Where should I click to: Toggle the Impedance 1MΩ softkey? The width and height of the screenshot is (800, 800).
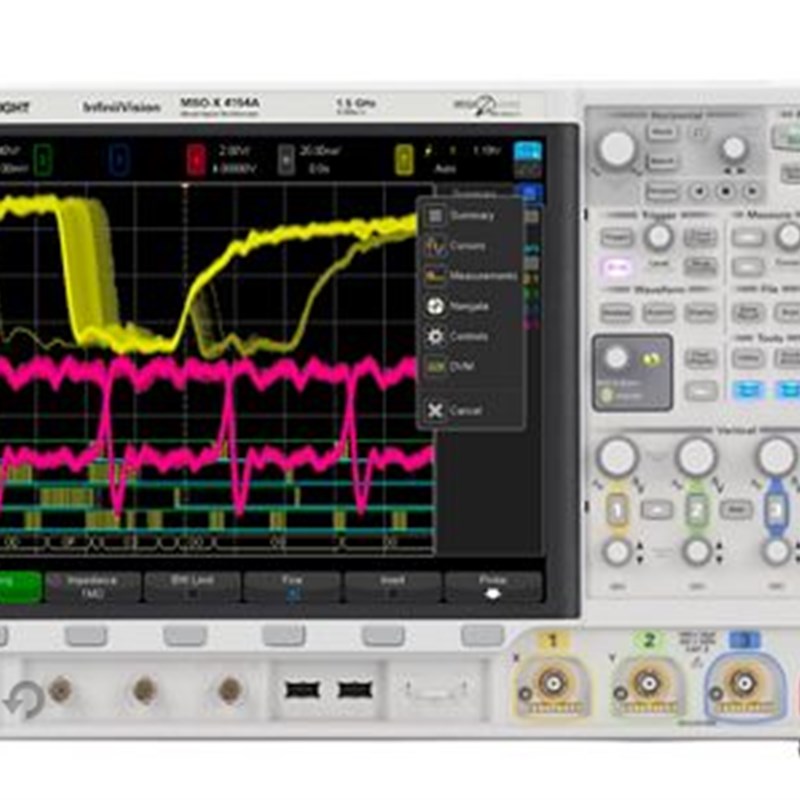click(92, 587)
